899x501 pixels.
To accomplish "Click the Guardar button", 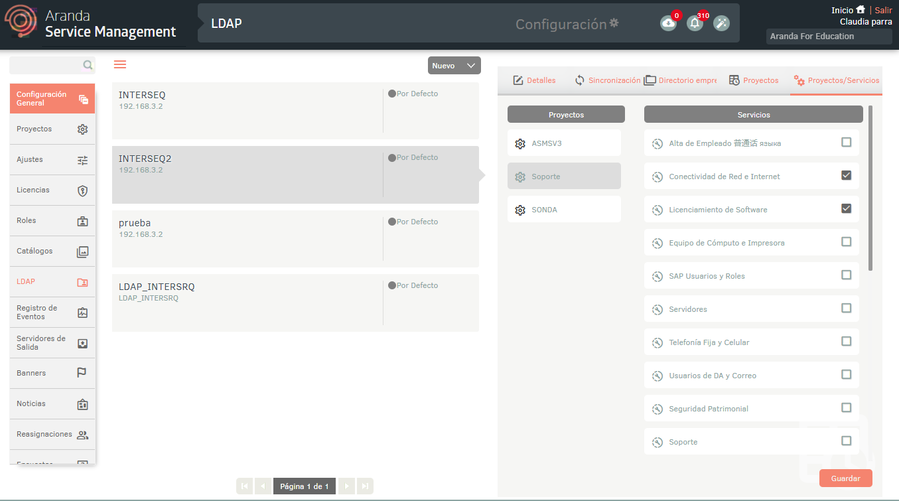I will 846,478.
